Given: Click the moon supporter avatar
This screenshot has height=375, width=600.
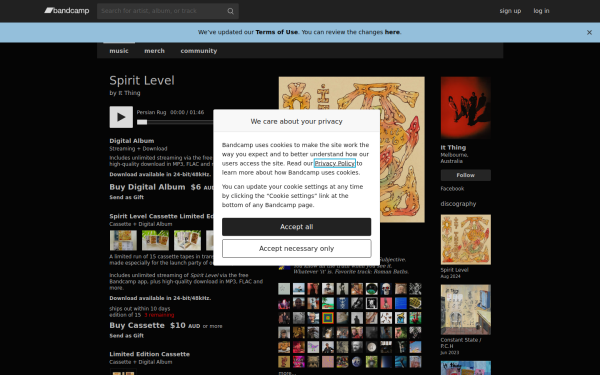Looking at the screenshot, I should [x=372, y=347].
